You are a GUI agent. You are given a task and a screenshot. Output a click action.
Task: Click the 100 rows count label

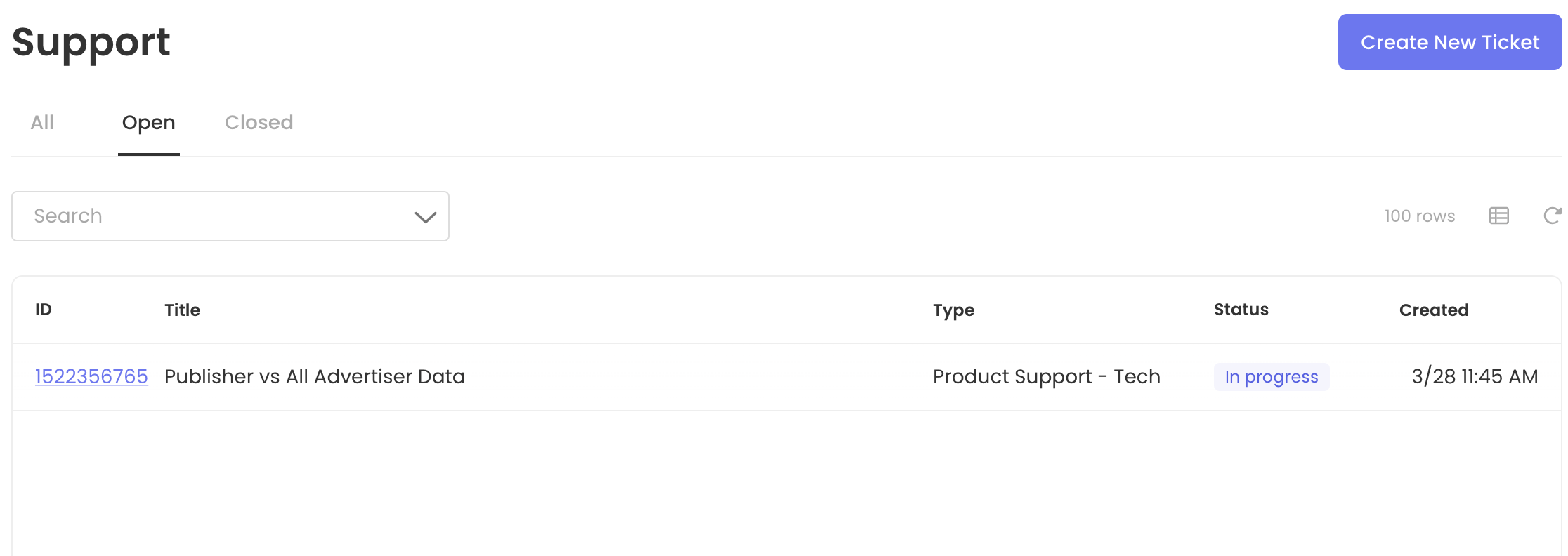coord(1419,216)
